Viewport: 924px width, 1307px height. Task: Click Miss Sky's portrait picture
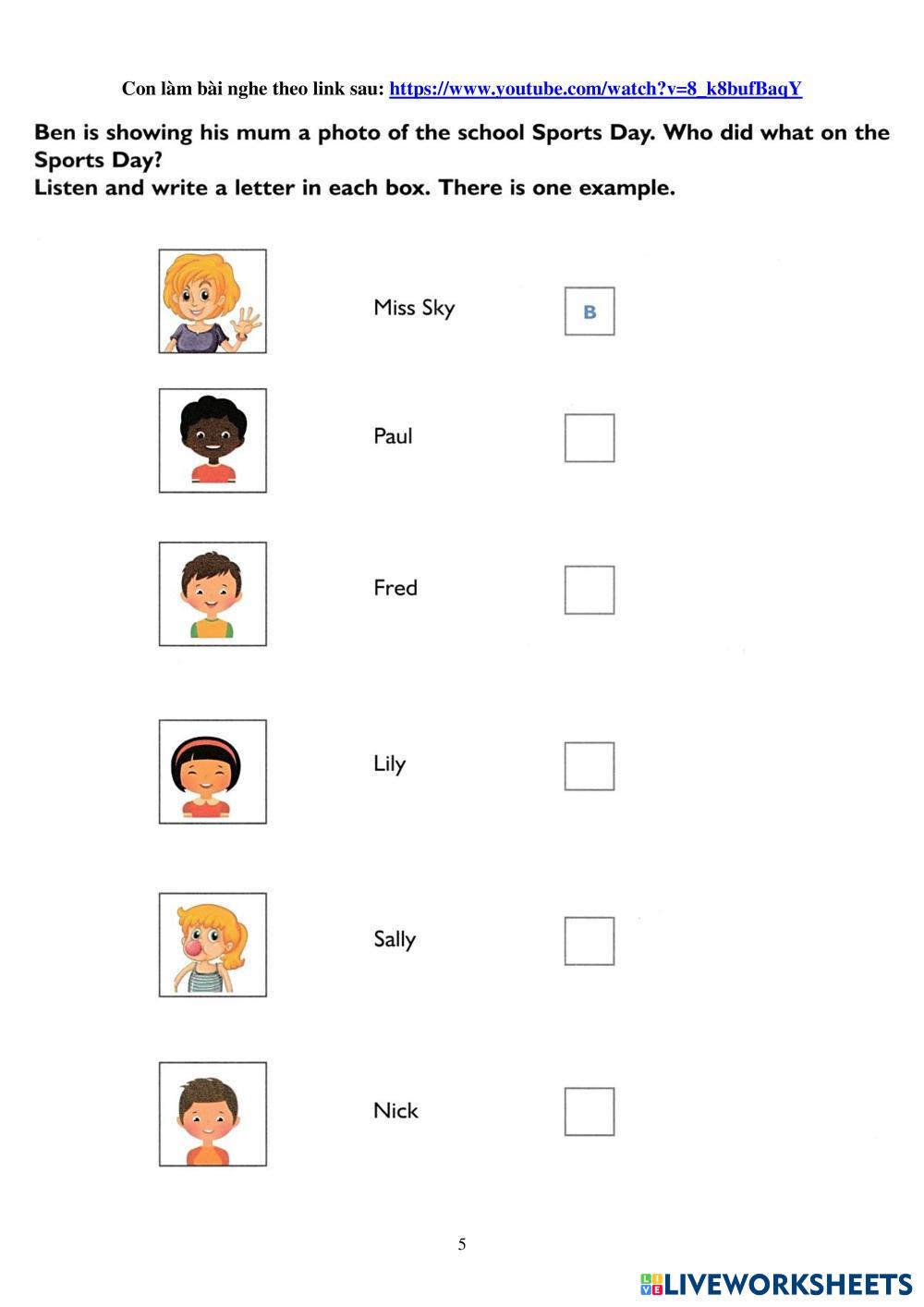pyautogui.click(x=213, y=301)
